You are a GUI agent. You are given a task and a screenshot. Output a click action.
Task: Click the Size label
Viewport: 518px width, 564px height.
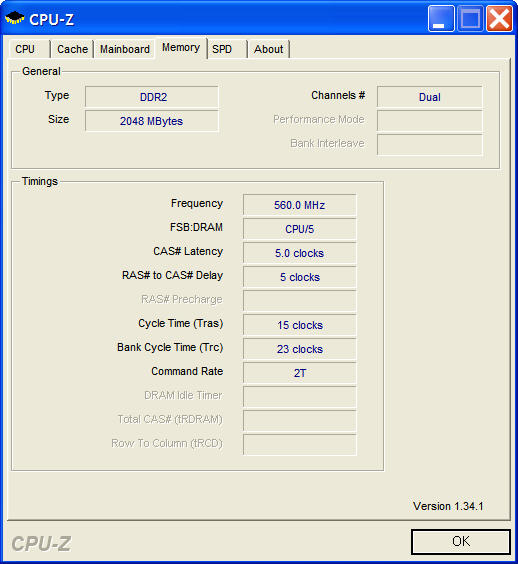(x=59, y=119)
